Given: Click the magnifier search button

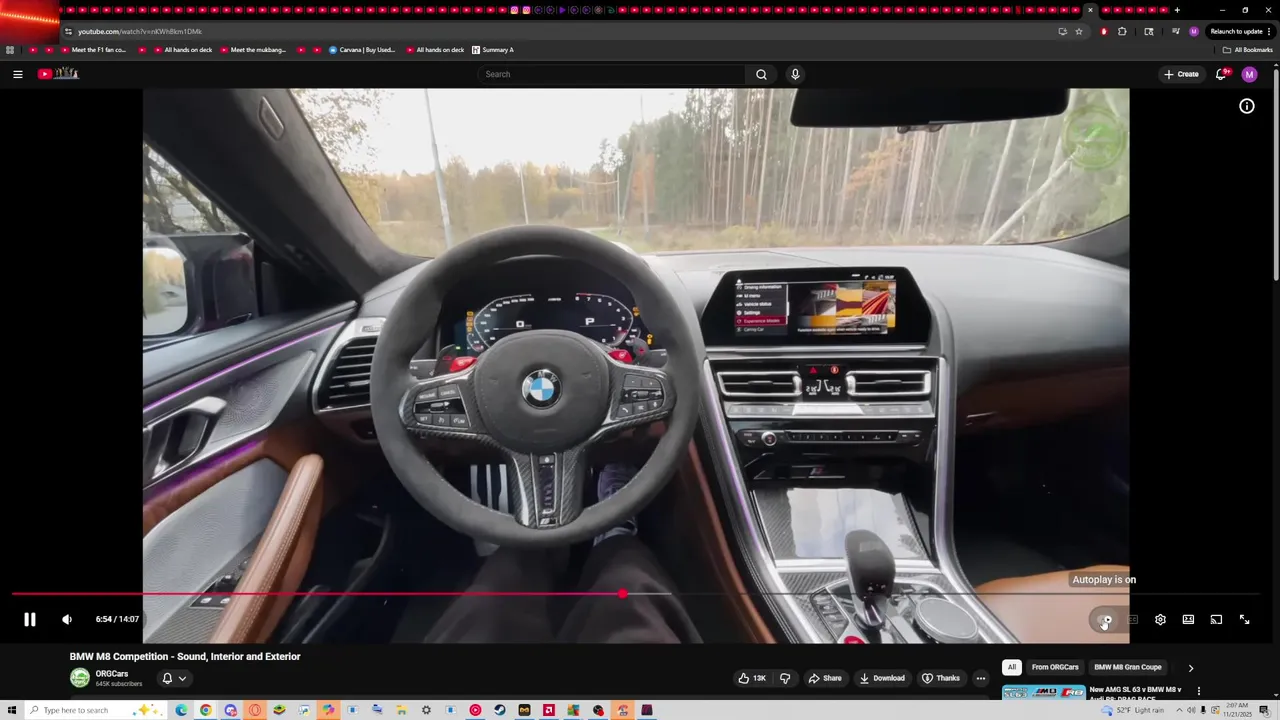Looking at the screenshot, I should [x=761, y=74].
